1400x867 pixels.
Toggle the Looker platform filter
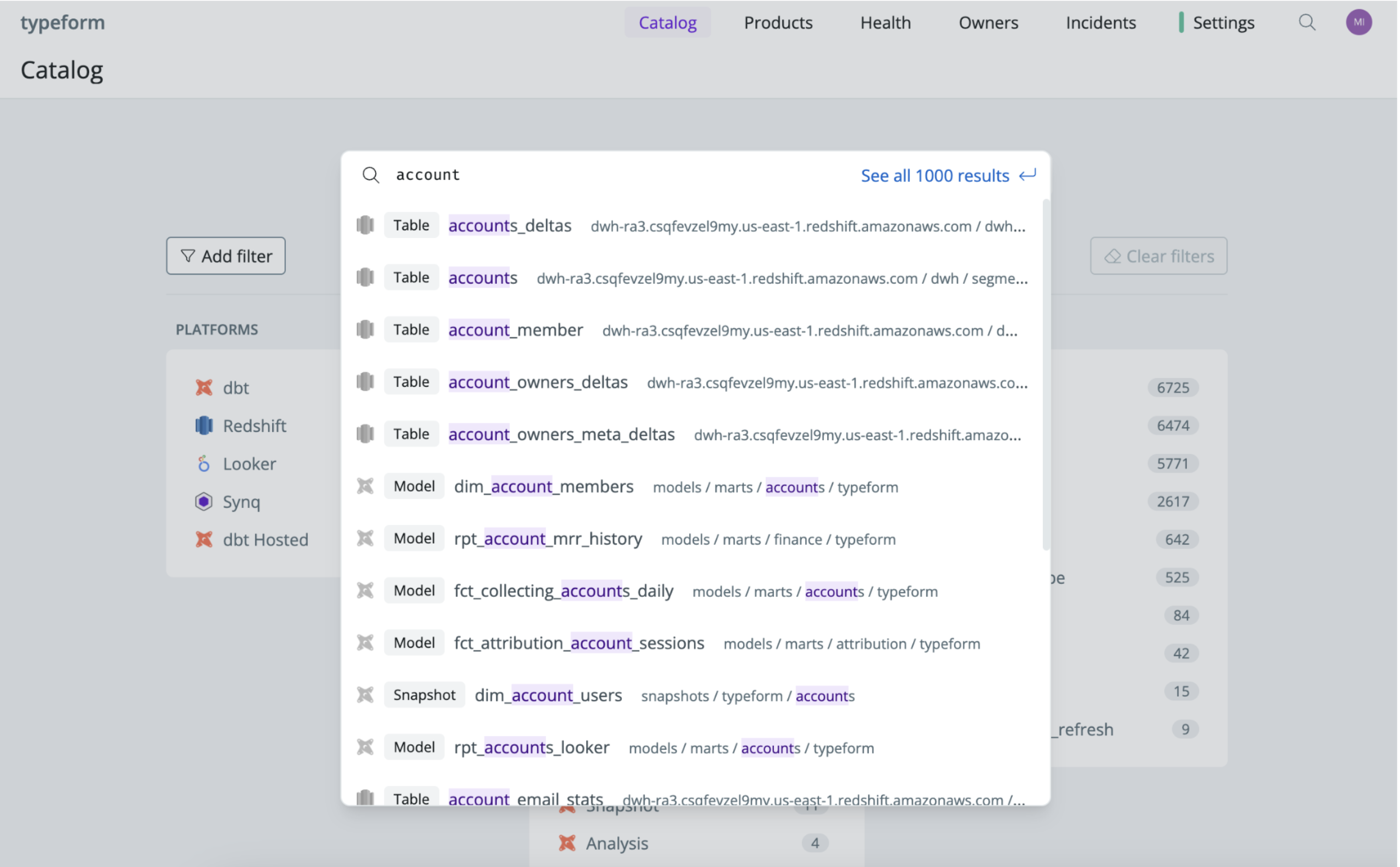pyautogui.click(x=249, y=463)
